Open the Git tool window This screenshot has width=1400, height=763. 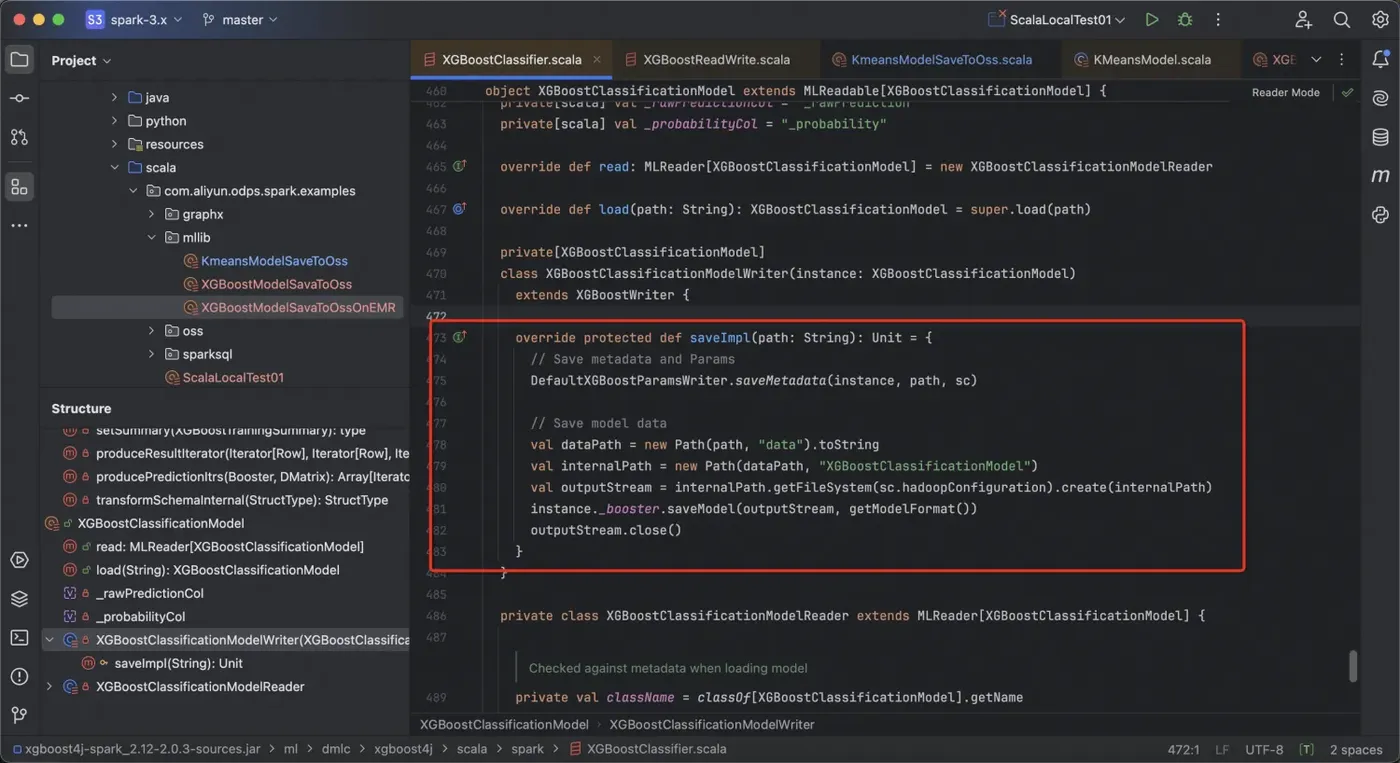pyautogui.click(x=19, y=715)
